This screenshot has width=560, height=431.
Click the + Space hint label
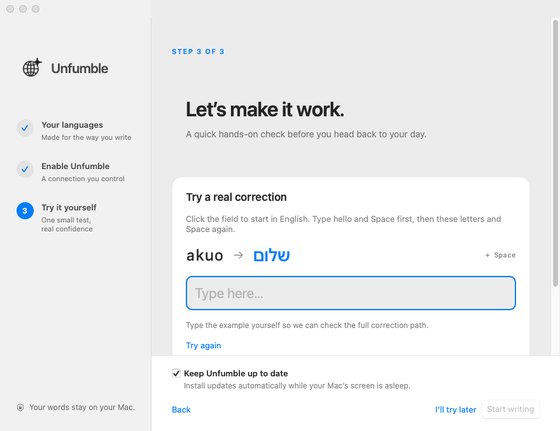click(500, 255)
